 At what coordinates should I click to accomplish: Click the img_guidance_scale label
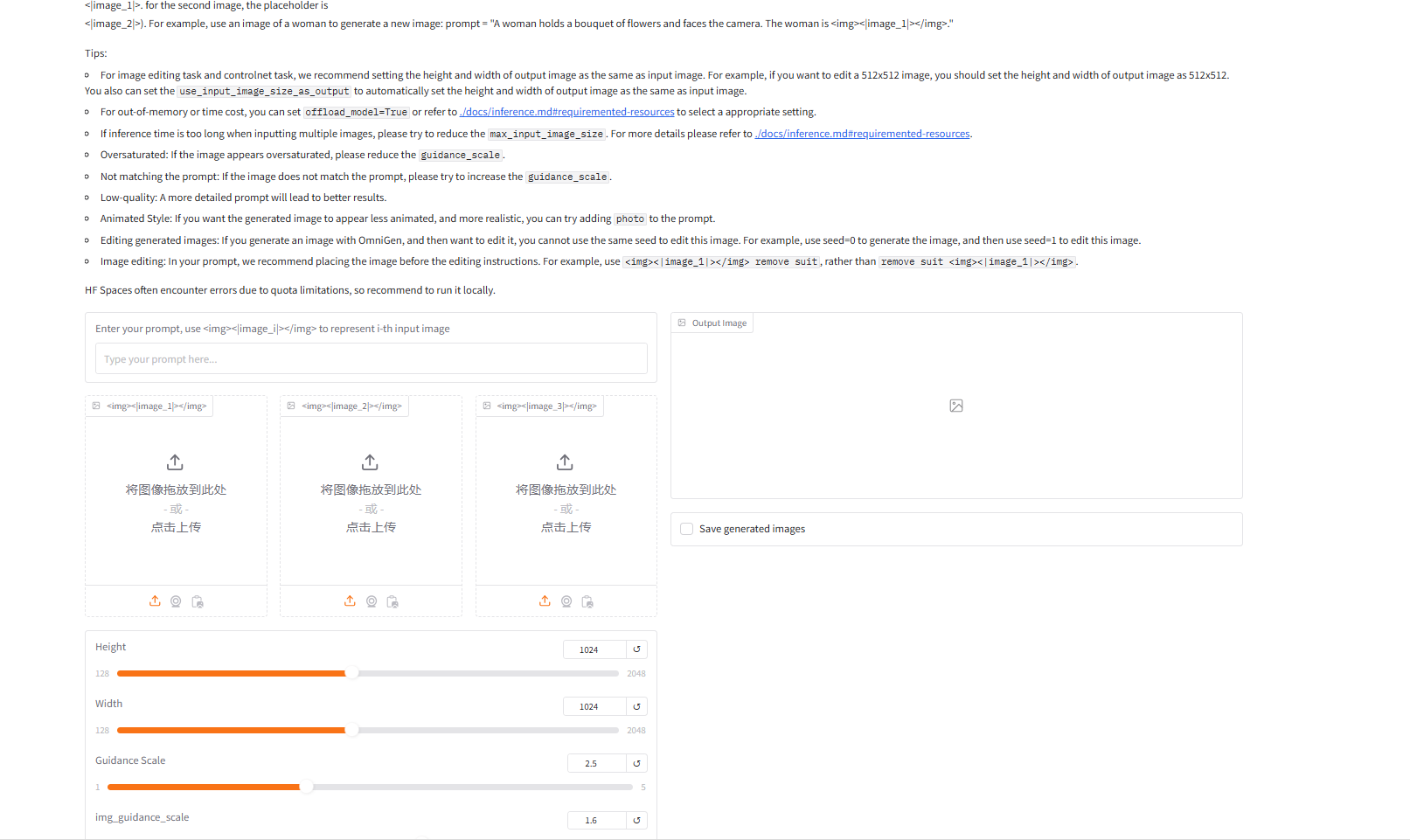(142, 817)
